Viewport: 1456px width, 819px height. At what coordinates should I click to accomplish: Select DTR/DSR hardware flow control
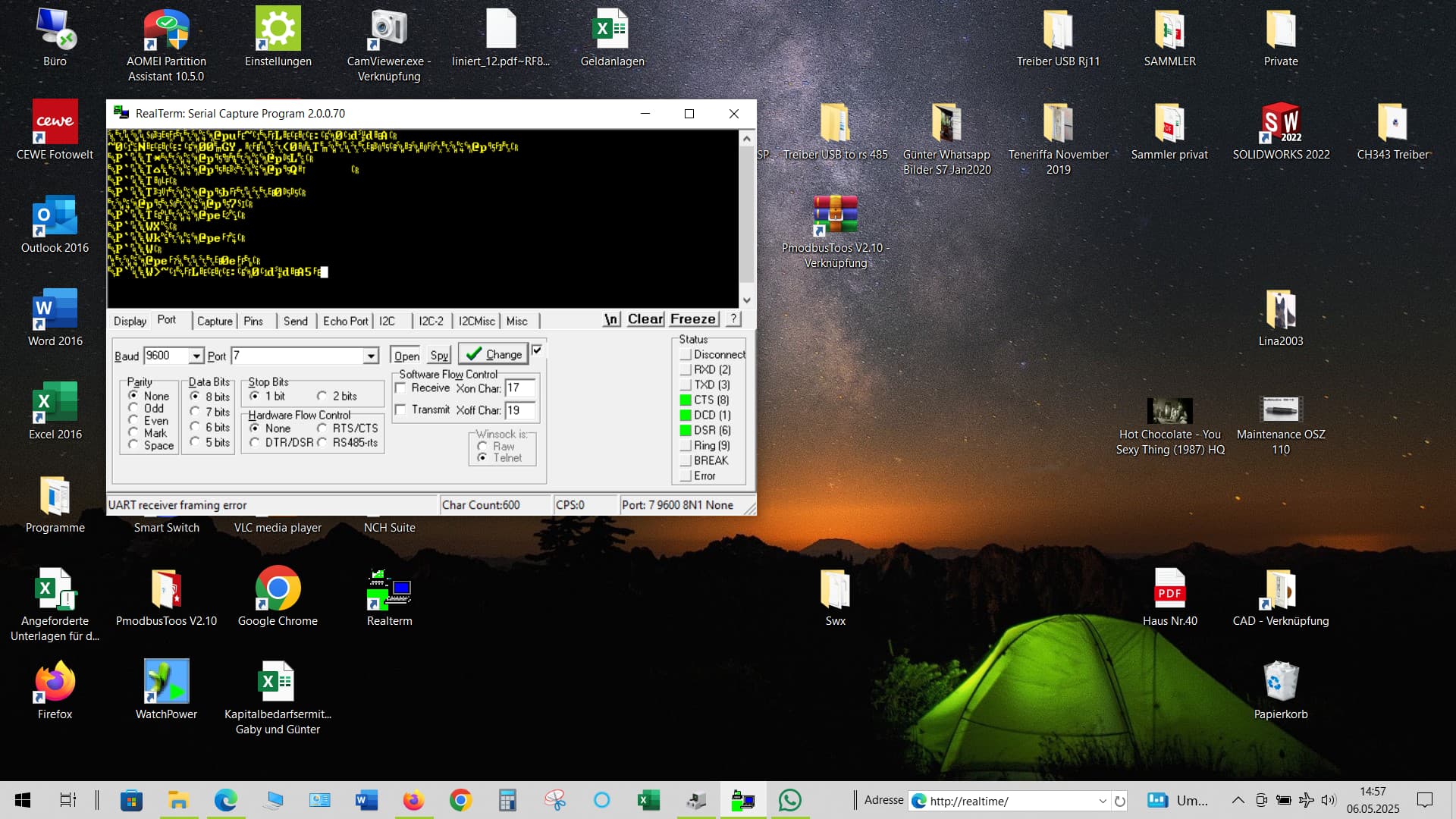255,442
